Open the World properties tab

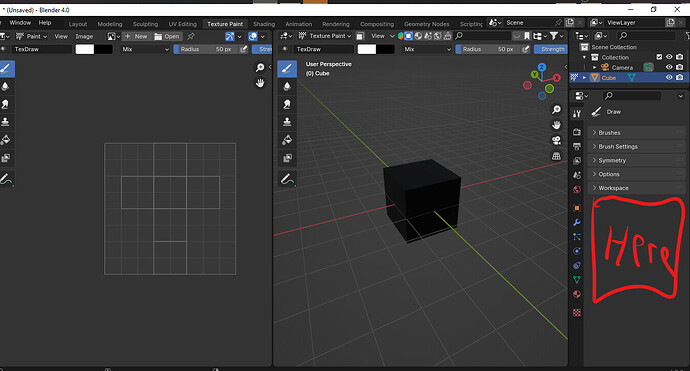(577, 190)
